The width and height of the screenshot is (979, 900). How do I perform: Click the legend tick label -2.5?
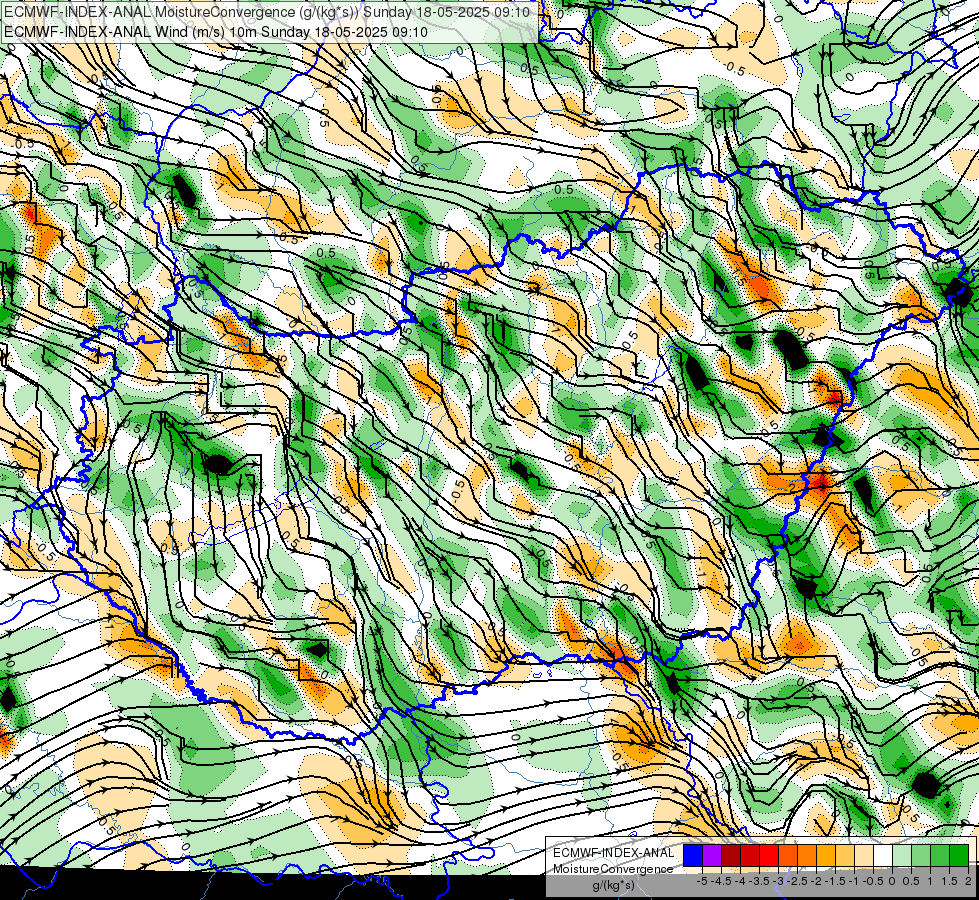pyautogui.click(x=797, y=881)
